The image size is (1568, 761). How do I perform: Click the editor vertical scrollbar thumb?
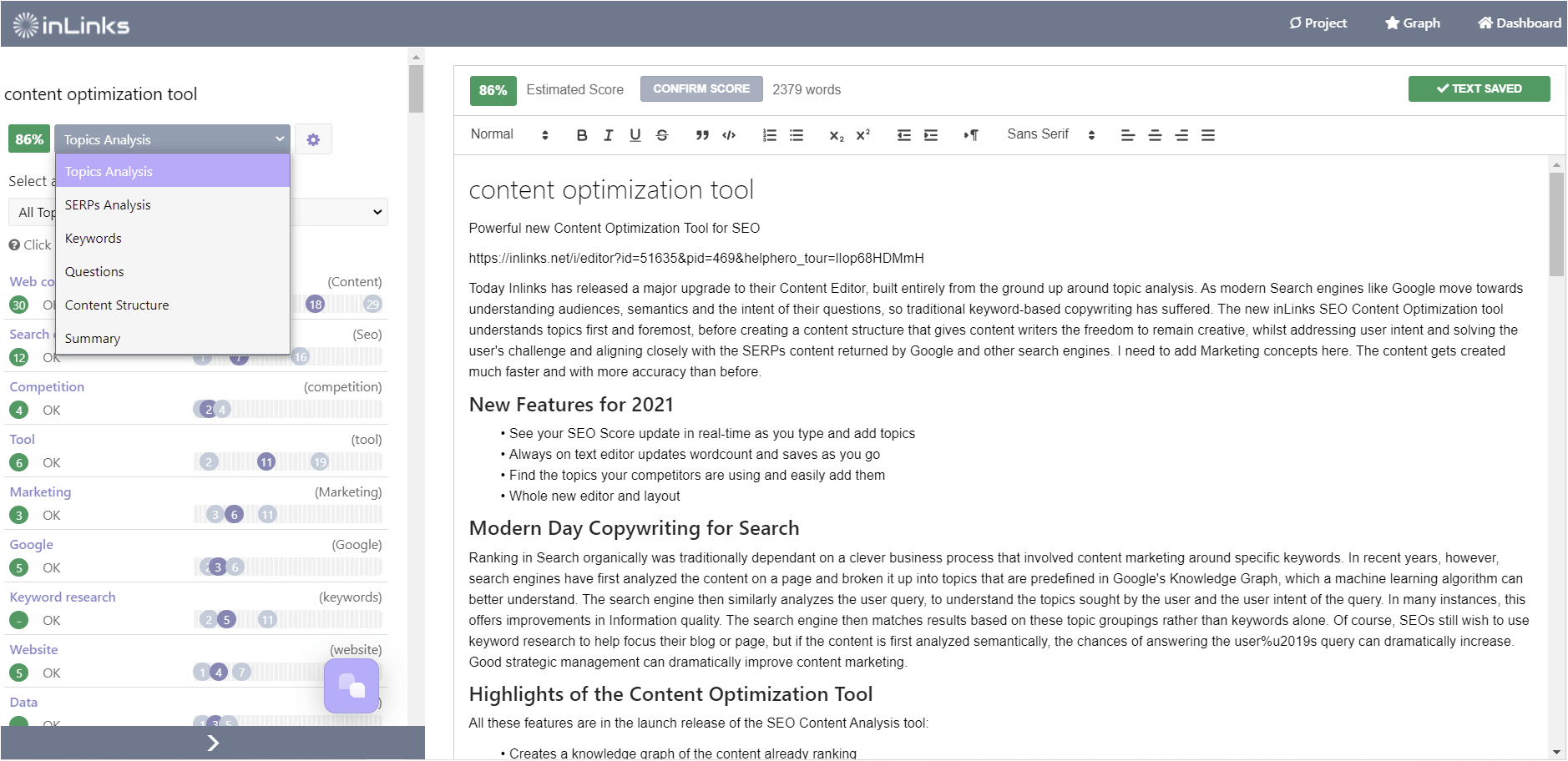pos(1556,224)
